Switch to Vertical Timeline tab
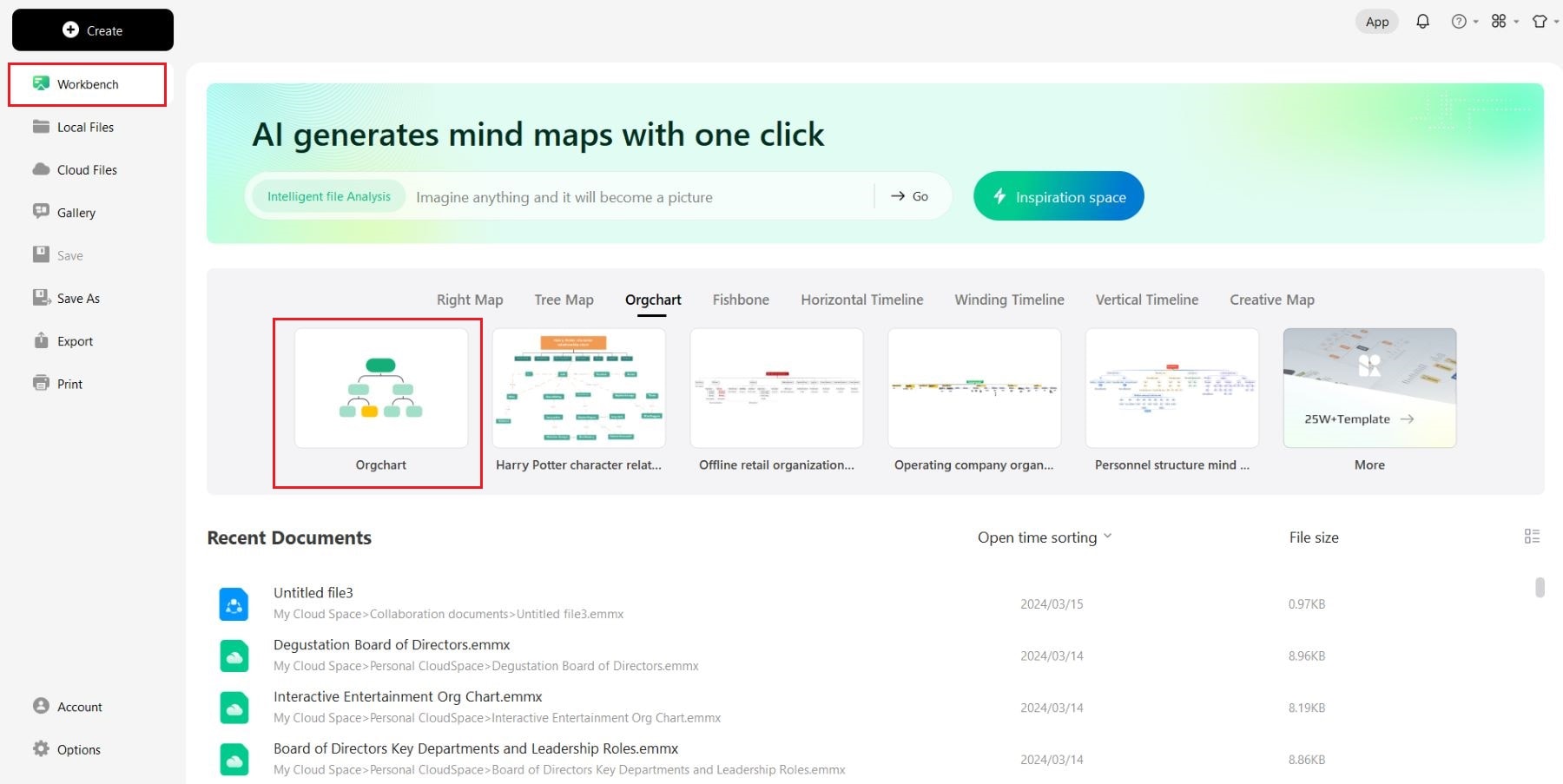Screen dimensions: 1563x784 [x=1147, y=300]
